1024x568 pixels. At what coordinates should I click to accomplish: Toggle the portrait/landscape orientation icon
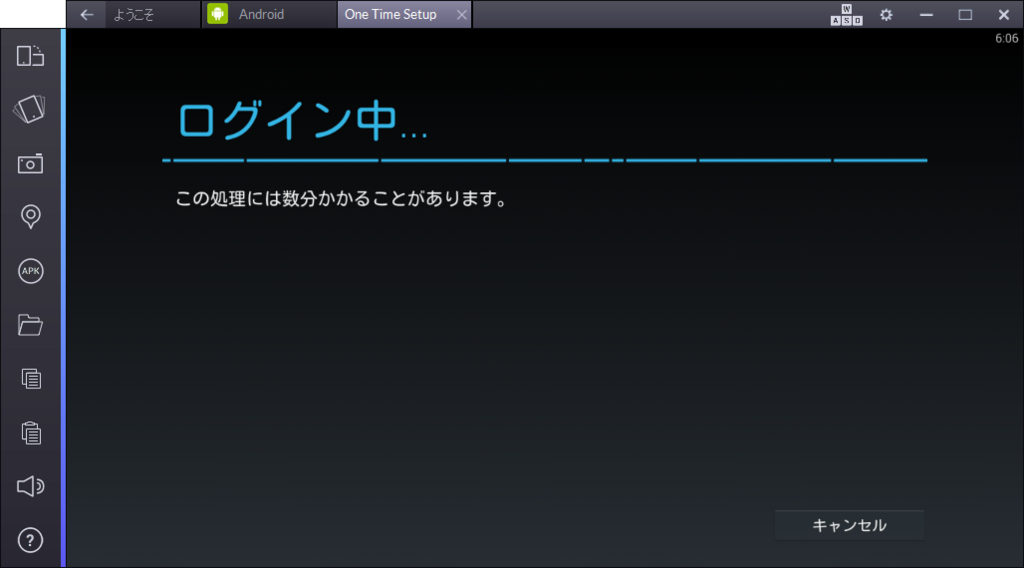30,55
